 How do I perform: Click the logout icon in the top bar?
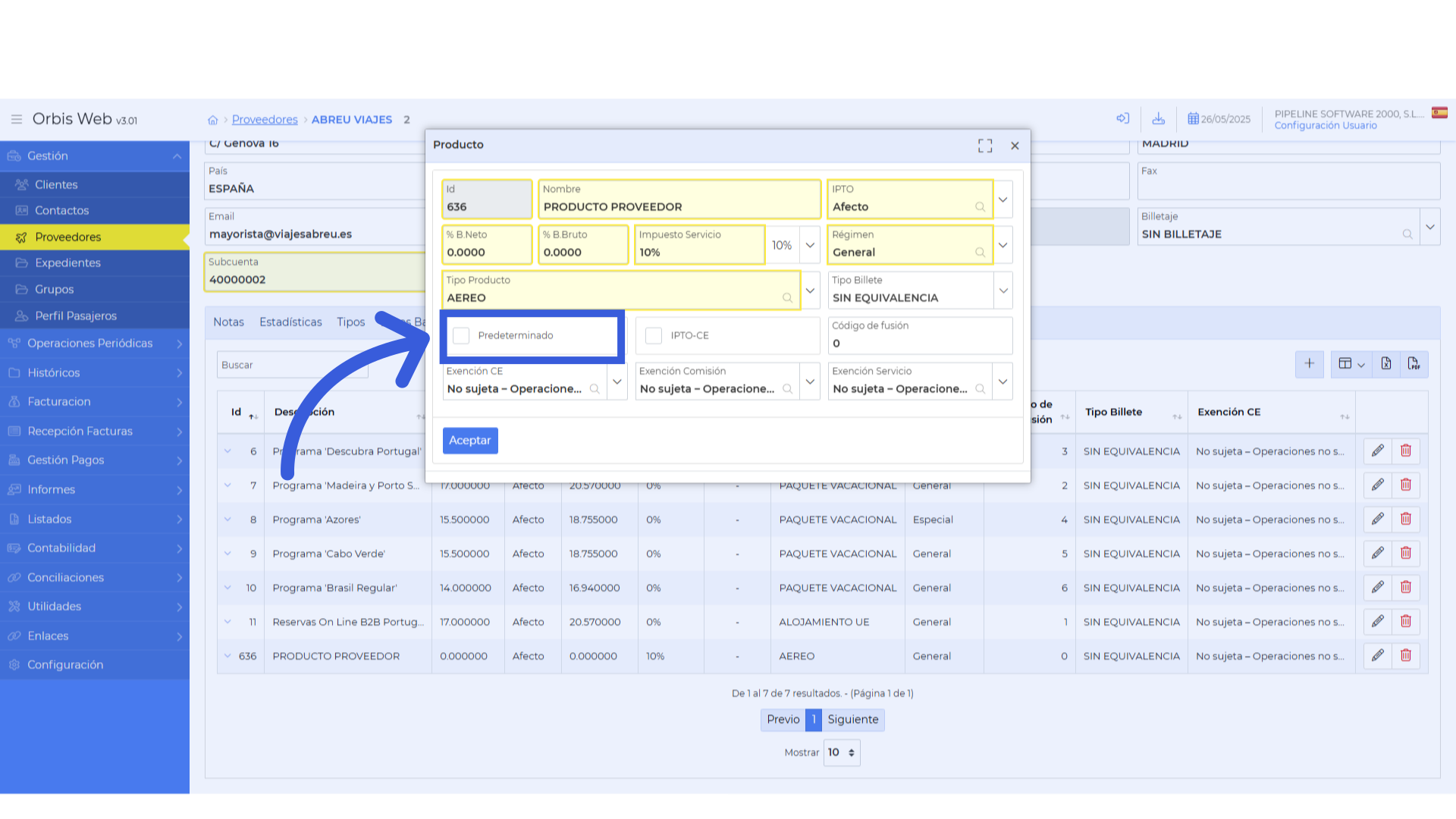pos(1123,118)
